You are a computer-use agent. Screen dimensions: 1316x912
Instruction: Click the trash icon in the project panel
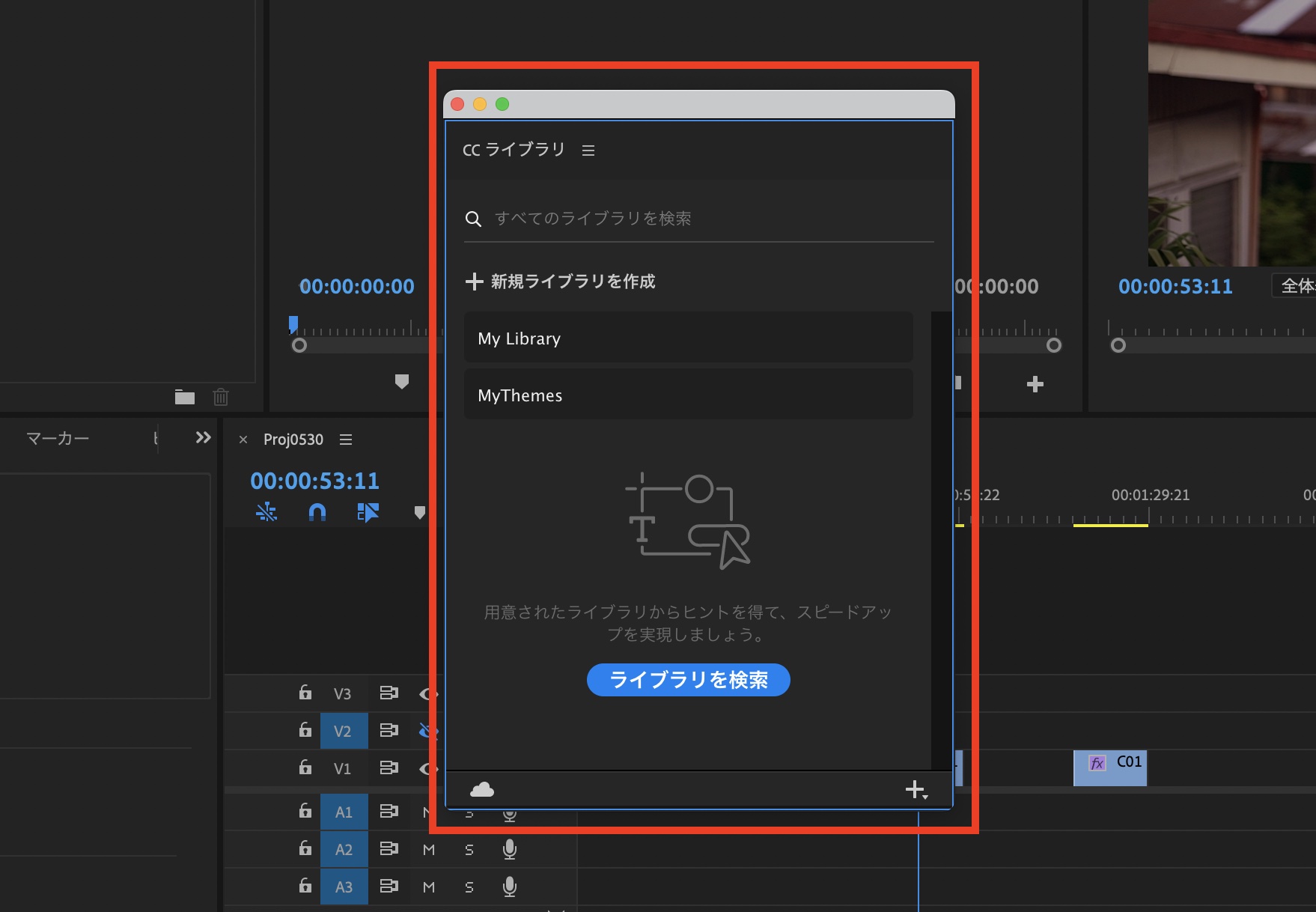(221, 397)
